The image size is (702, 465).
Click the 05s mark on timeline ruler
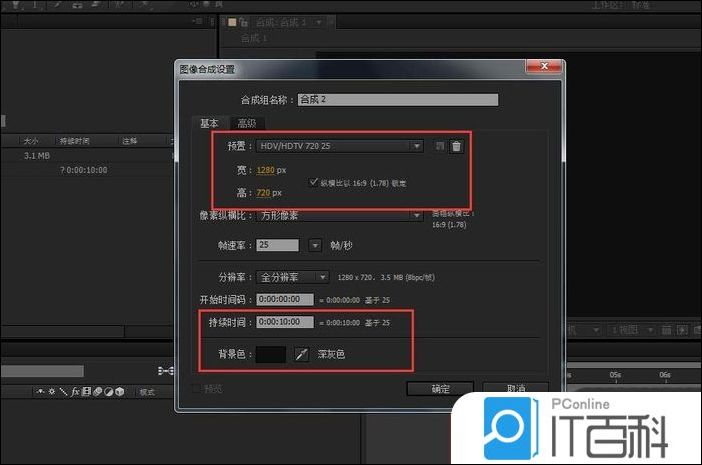point(615,375)
